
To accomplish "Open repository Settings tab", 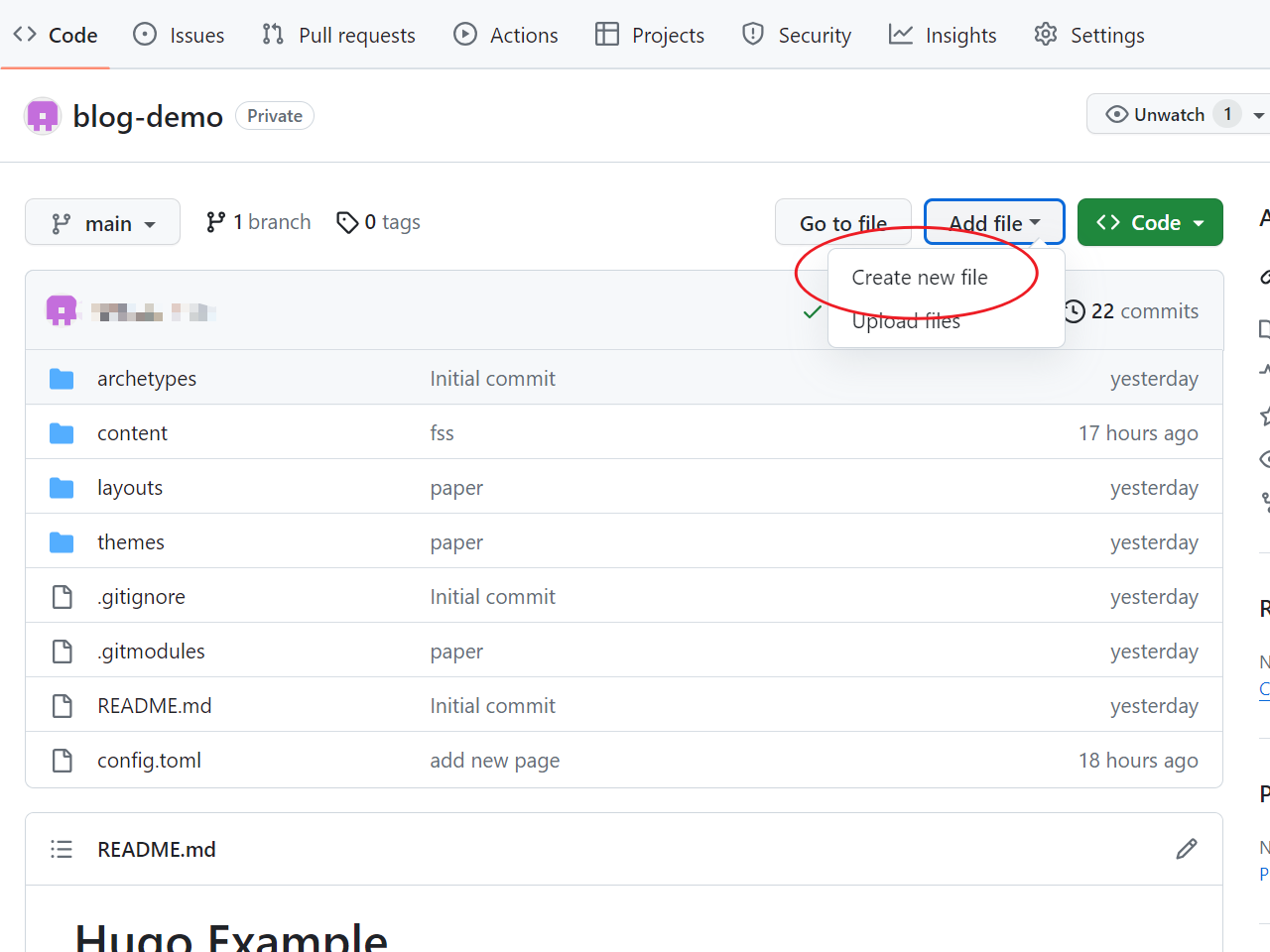I will [x=1088, y=35].
